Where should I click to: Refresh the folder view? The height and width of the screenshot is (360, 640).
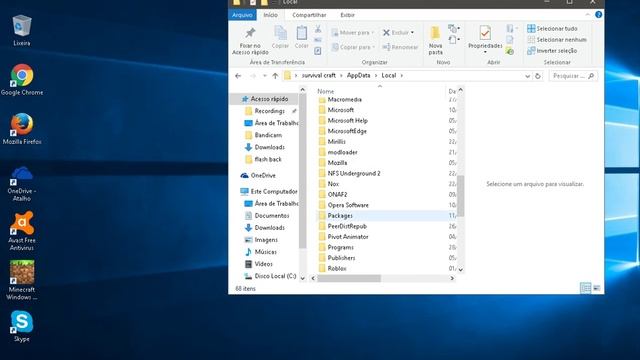538,76
